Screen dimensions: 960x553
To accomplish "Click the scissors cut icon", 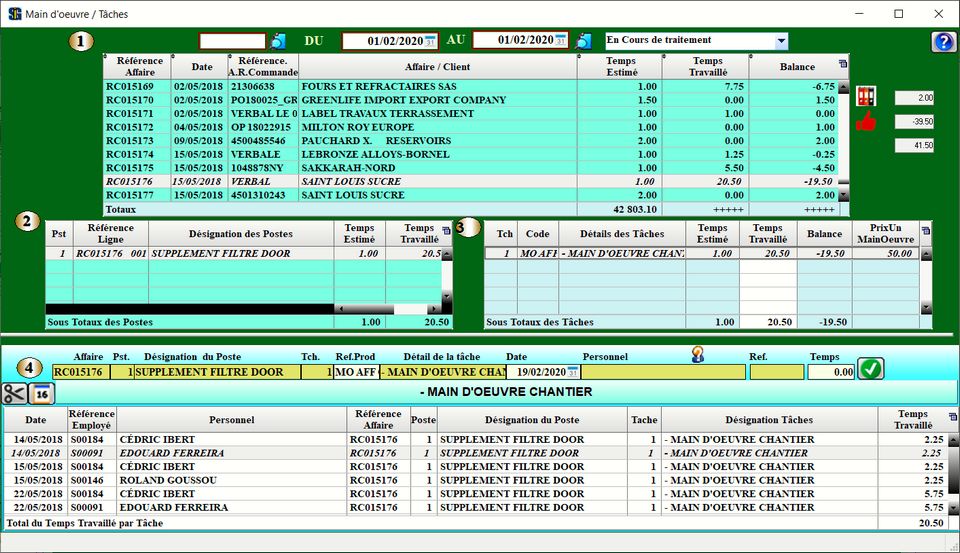I will tap(14, 393).
